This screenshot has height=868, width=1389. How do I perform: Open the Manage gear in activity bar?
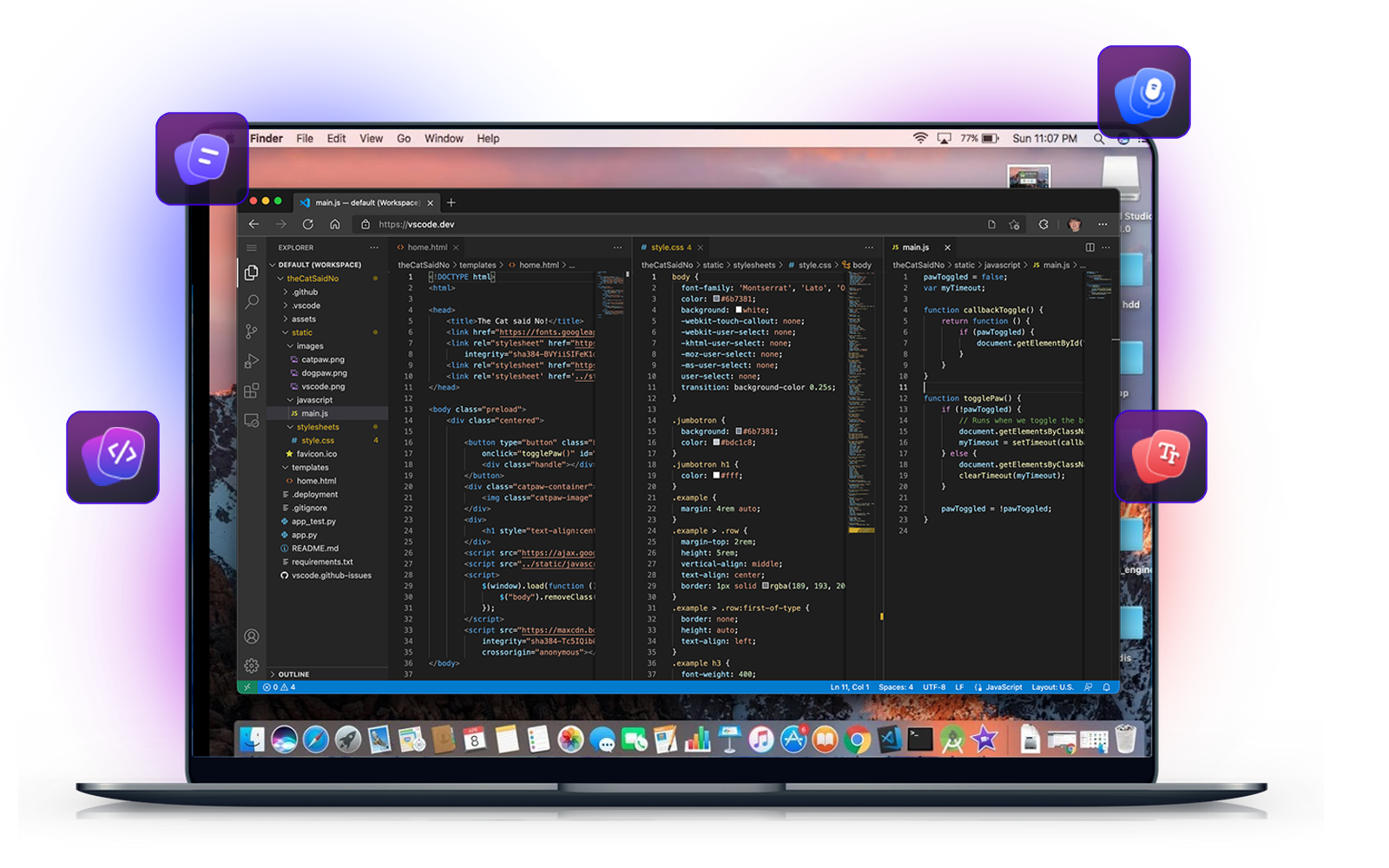tap(252, 666)
